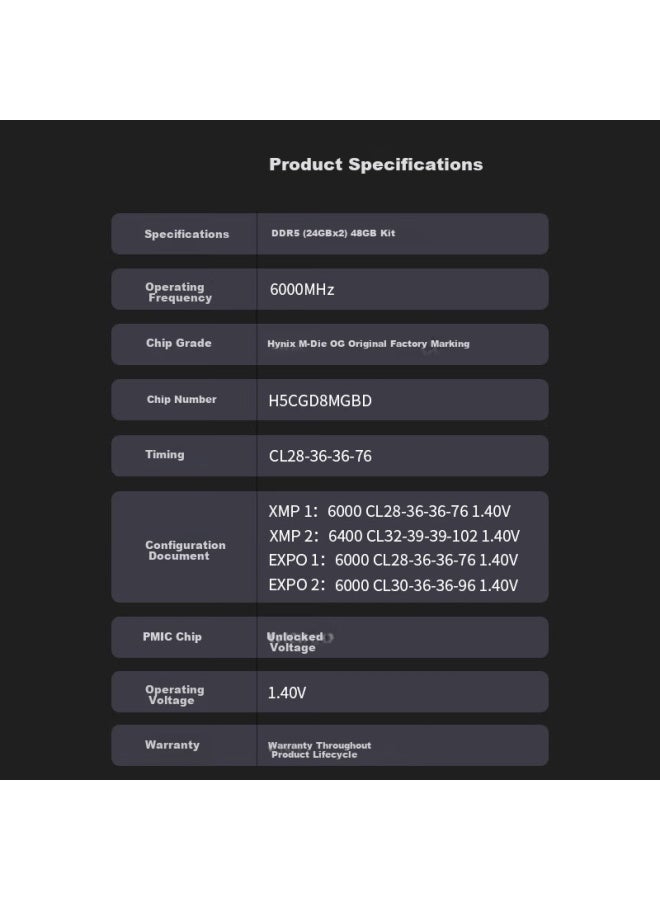Click Hynix M-Die OG Original Factory Marking text
660x900 pixels.
368,344
